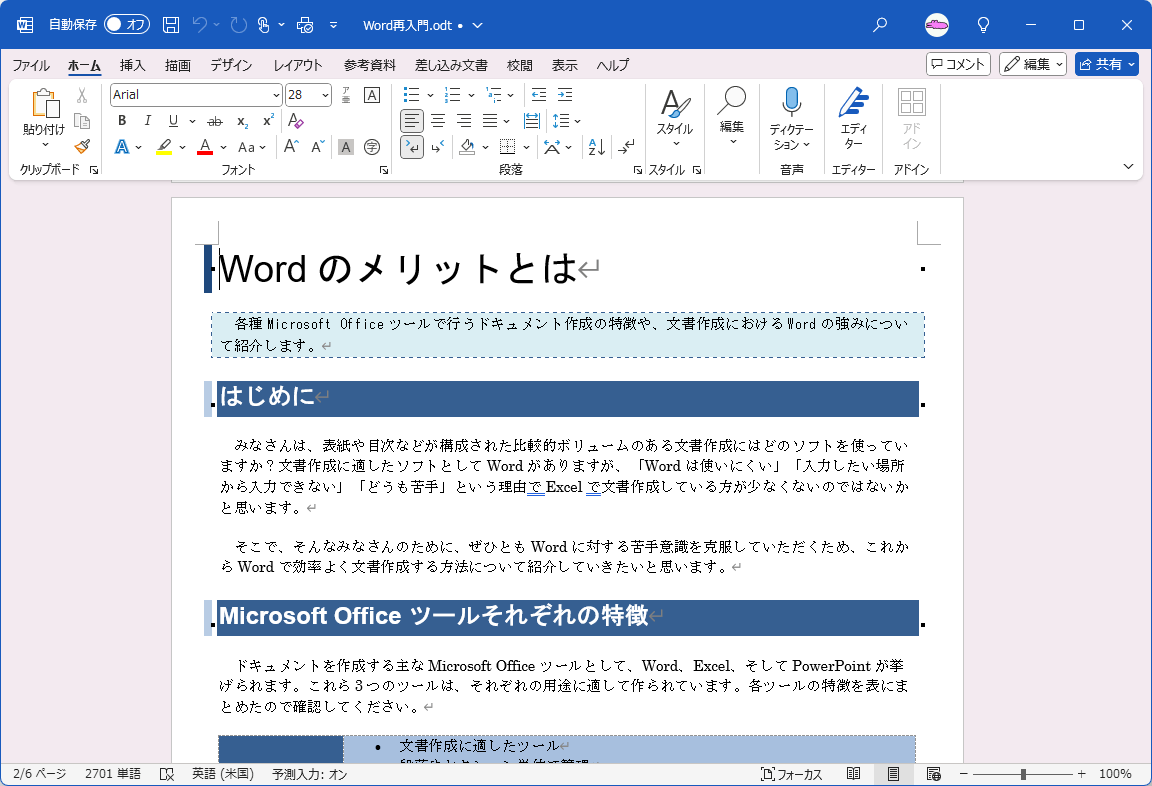Click the enclosed character (字) icon
This screenshot has width=1152, height=786.
[372, 147]
